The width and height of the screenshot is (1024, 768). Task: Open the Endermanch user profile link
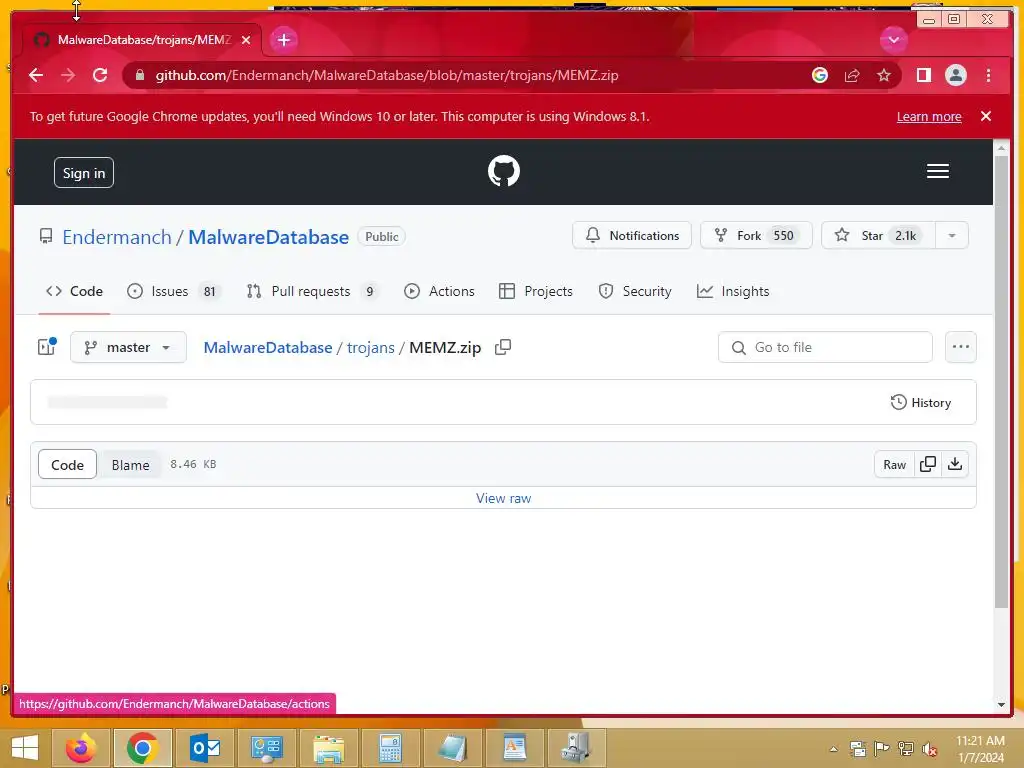tap(117, 236)
